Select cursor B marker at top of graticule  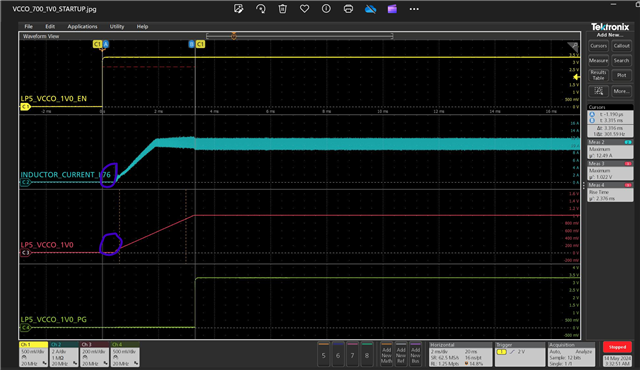coord(191,44)
